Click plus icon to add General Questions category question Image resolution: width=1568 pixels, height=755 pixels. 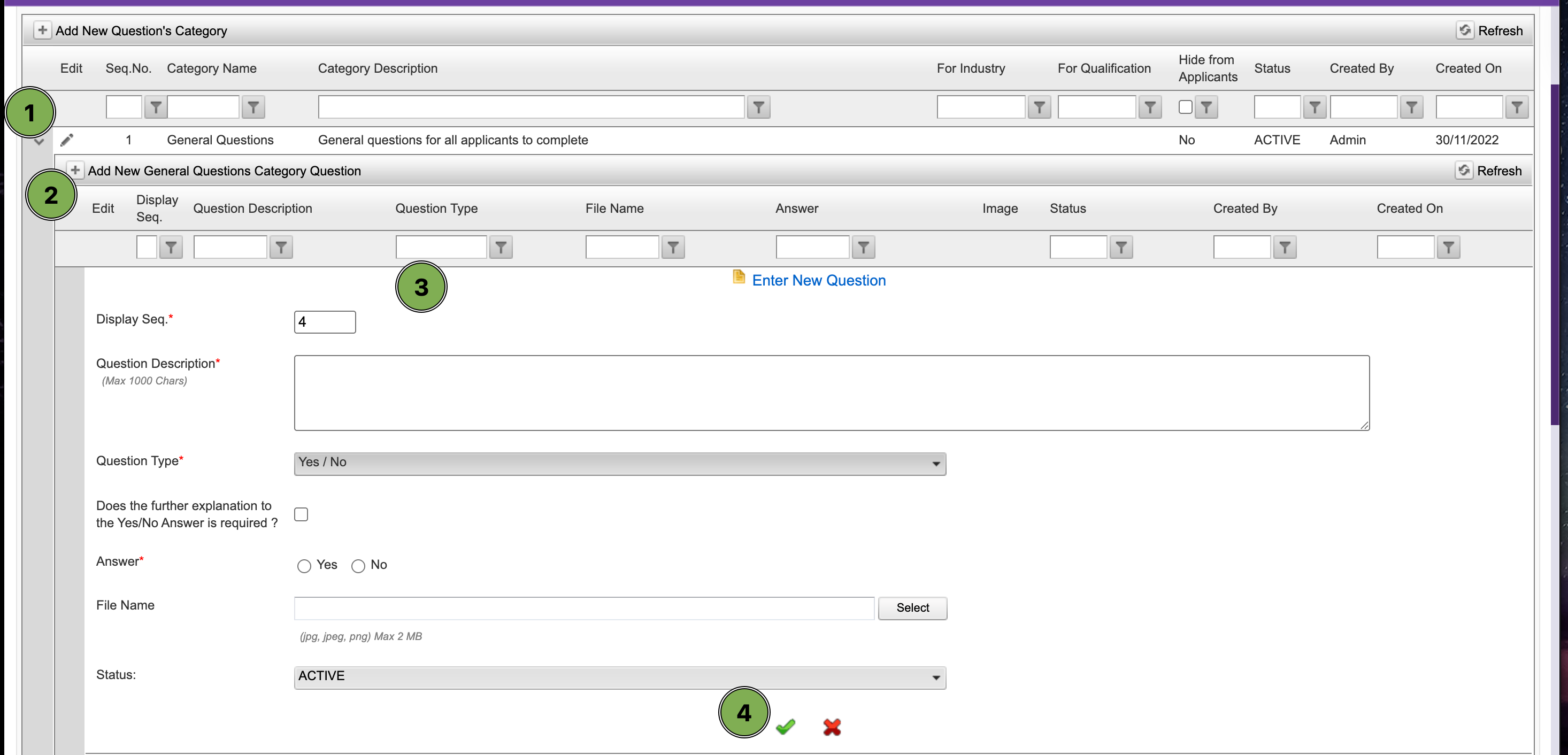75,171
